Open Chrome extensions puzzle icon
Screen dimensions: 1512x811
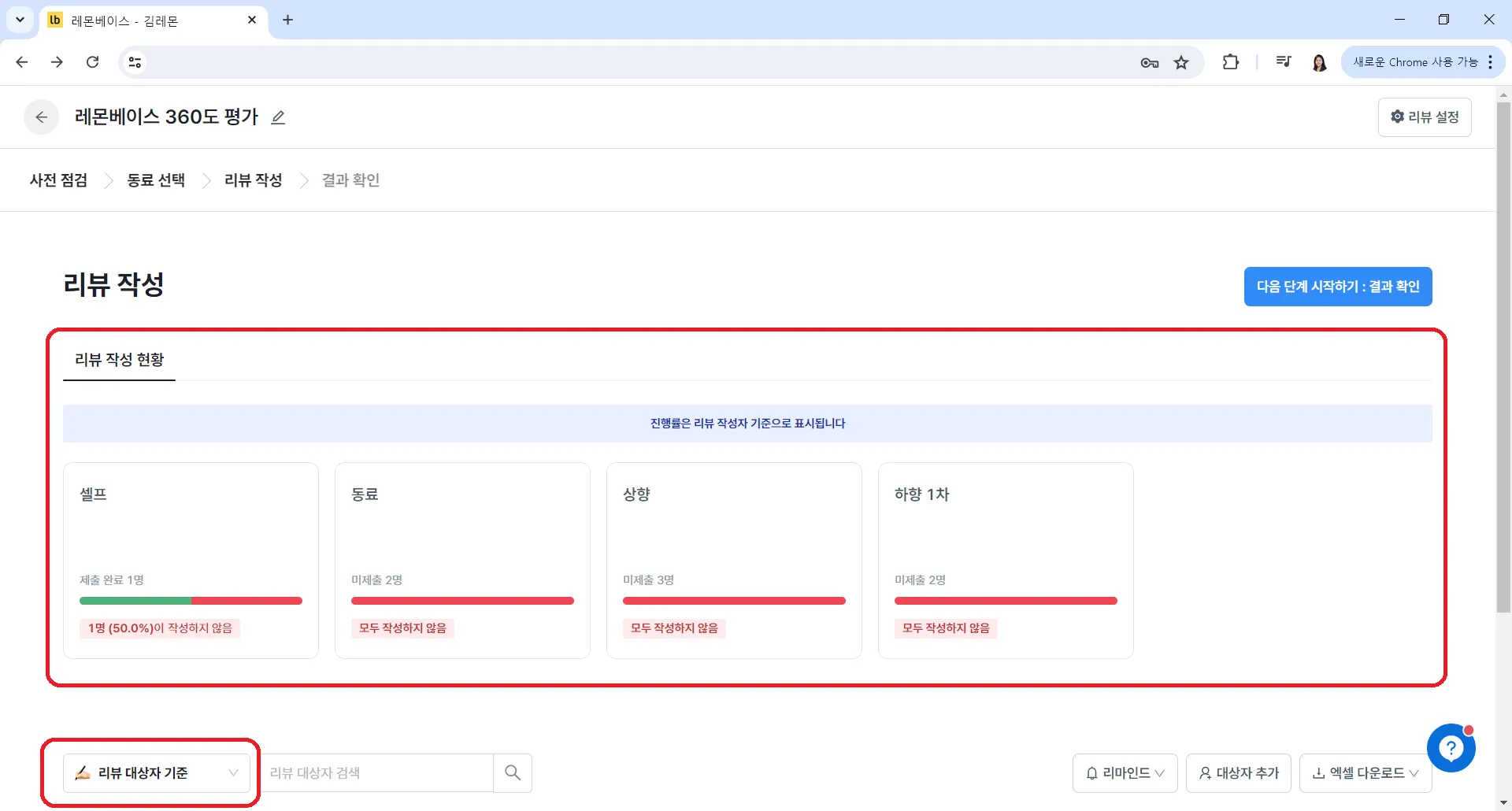(x=1230, y=62)
